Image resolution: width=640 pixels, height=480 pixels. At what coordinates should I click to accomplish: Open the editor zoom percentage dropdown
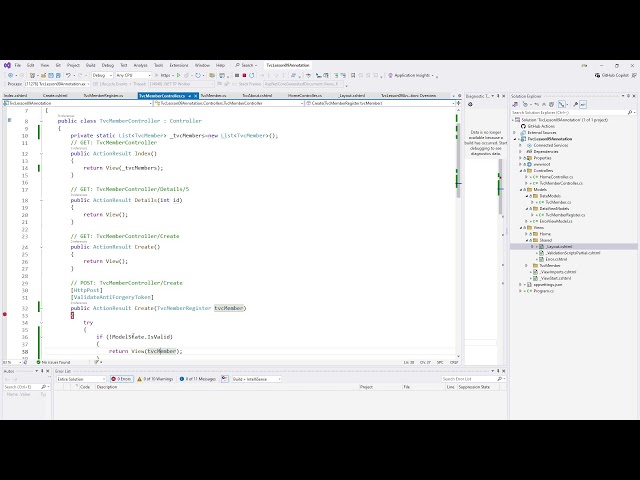pyautogui.click(x=12, y=362)
